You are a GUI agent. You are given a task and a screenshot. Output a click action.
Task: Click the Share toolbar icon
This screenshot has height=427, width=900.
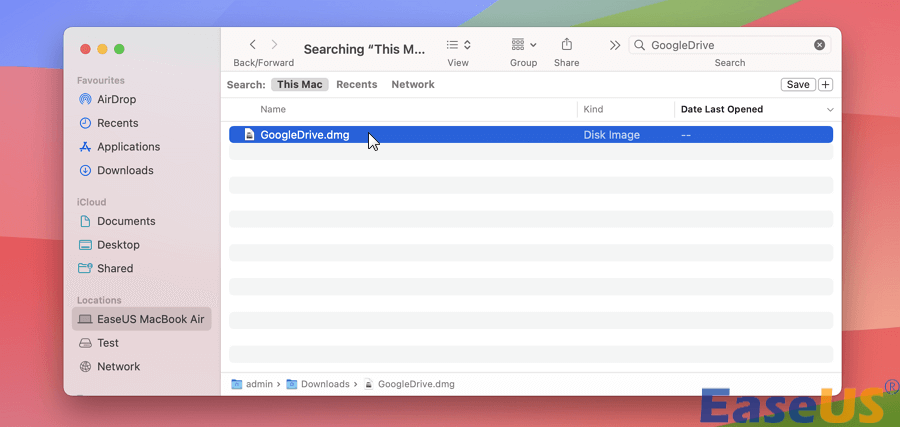pyautogui.click(x=567, y=45)
